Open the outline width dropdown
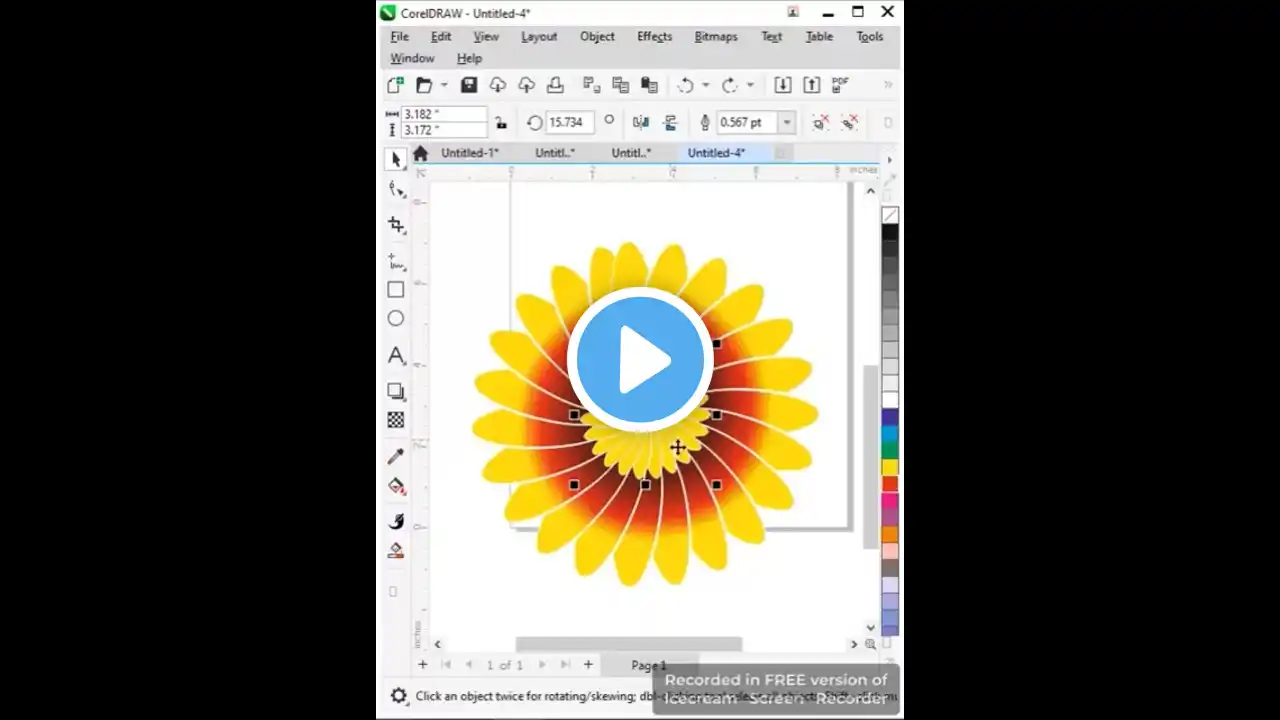1280x720 pixels. (x=787, y=123)
